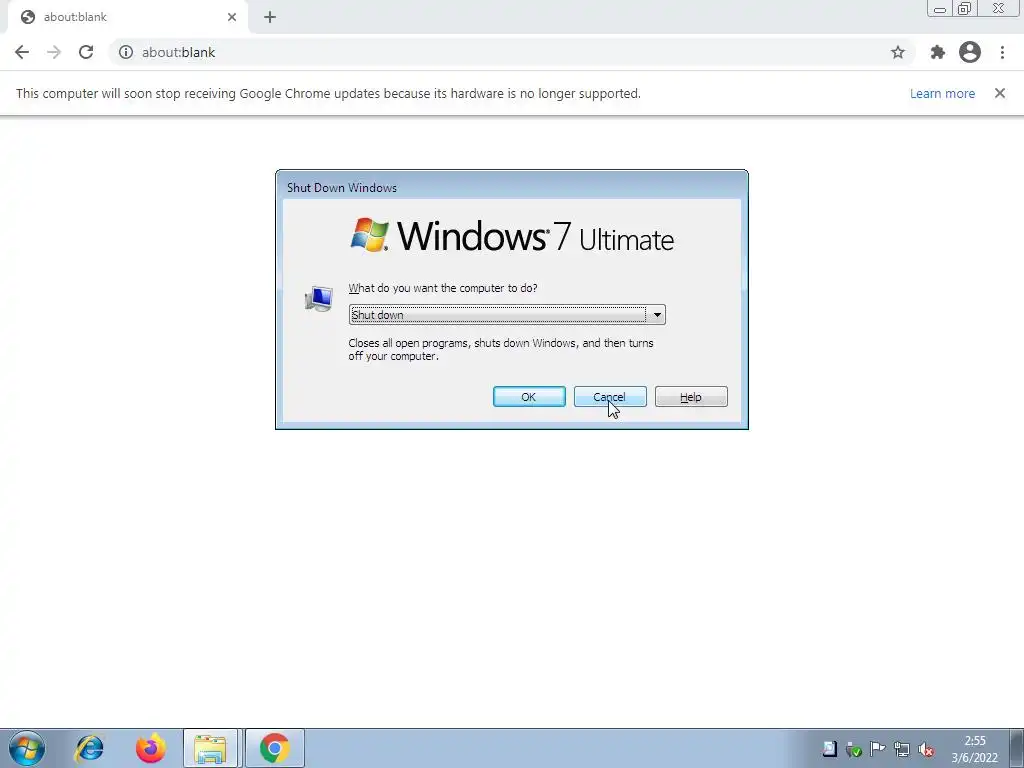Click the Action Center flag tray icon

click(878, 749)
